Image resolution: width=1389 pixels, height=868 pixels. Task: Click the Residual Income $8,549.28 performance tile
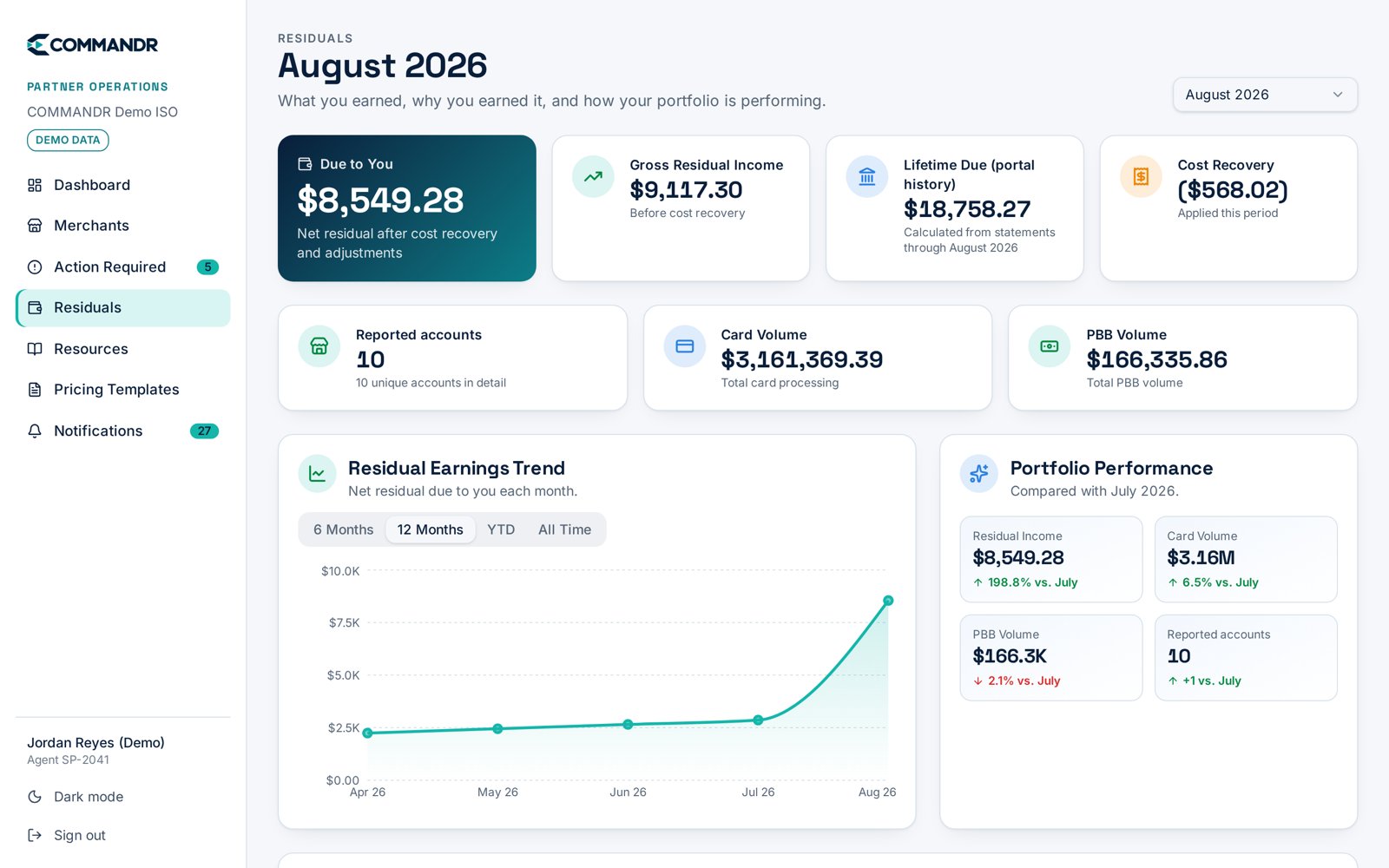click(x=1051, y=559)
